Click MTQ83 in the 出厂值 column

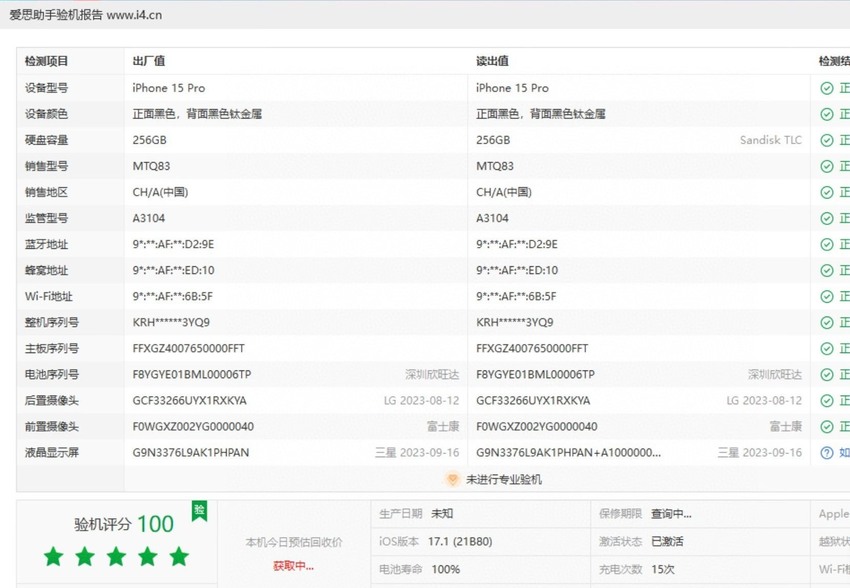coord(151,166)
